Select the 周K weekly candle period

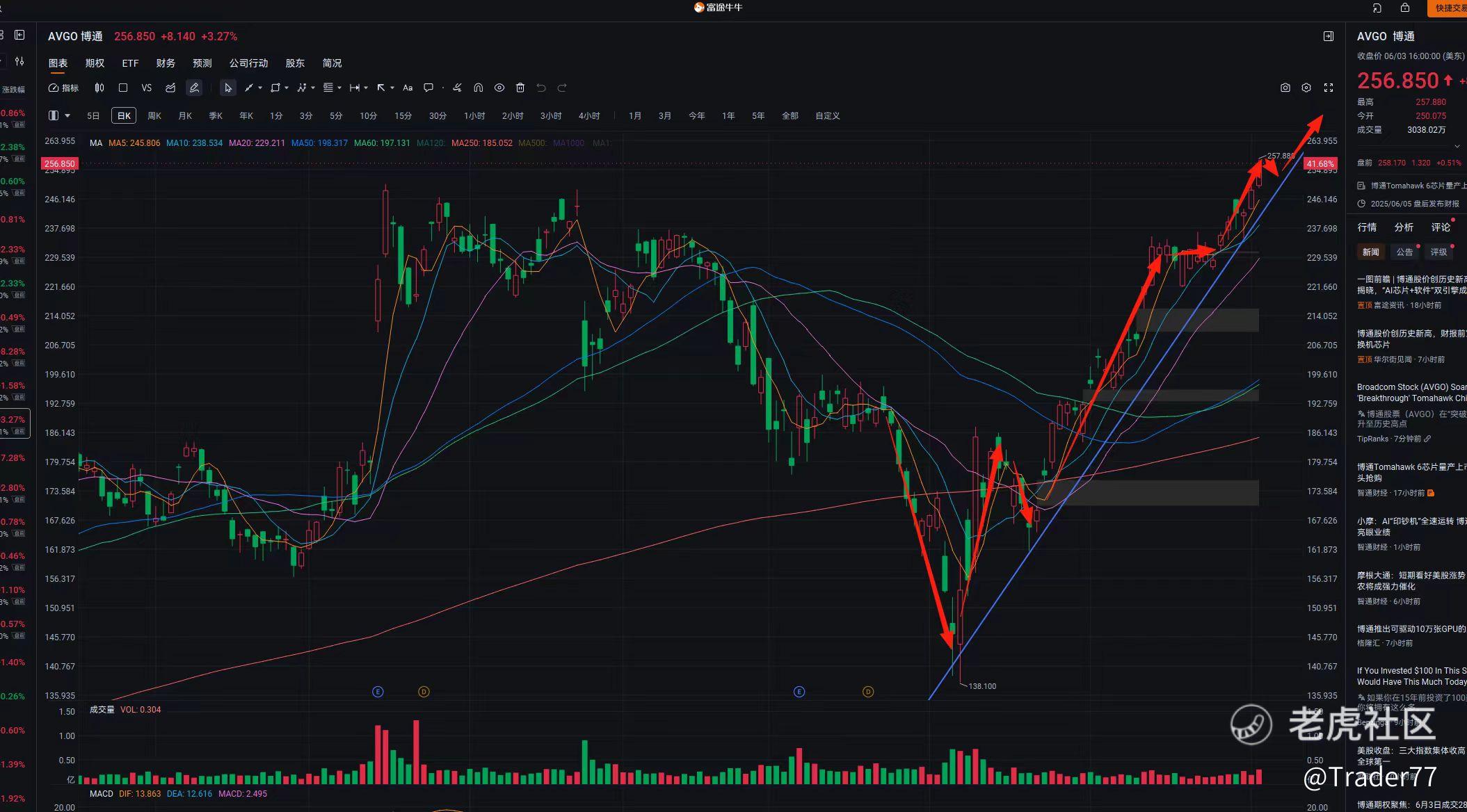(154, 116)
